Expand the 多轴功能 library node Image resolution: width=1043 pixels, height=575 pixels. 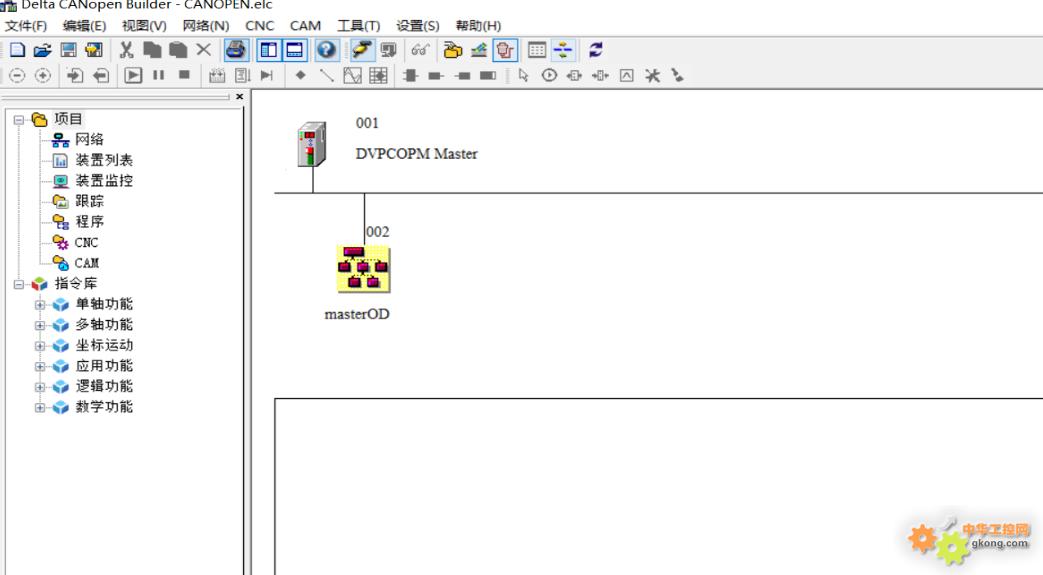coord(40,325)
